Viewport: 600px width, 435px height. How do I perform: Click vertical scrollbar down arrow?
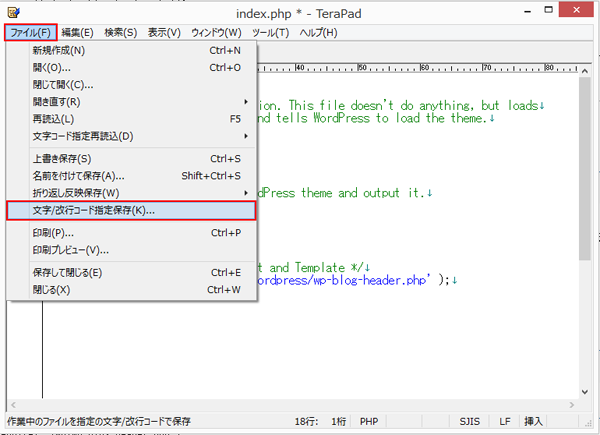pyautogui.click(x=585, y=392)
